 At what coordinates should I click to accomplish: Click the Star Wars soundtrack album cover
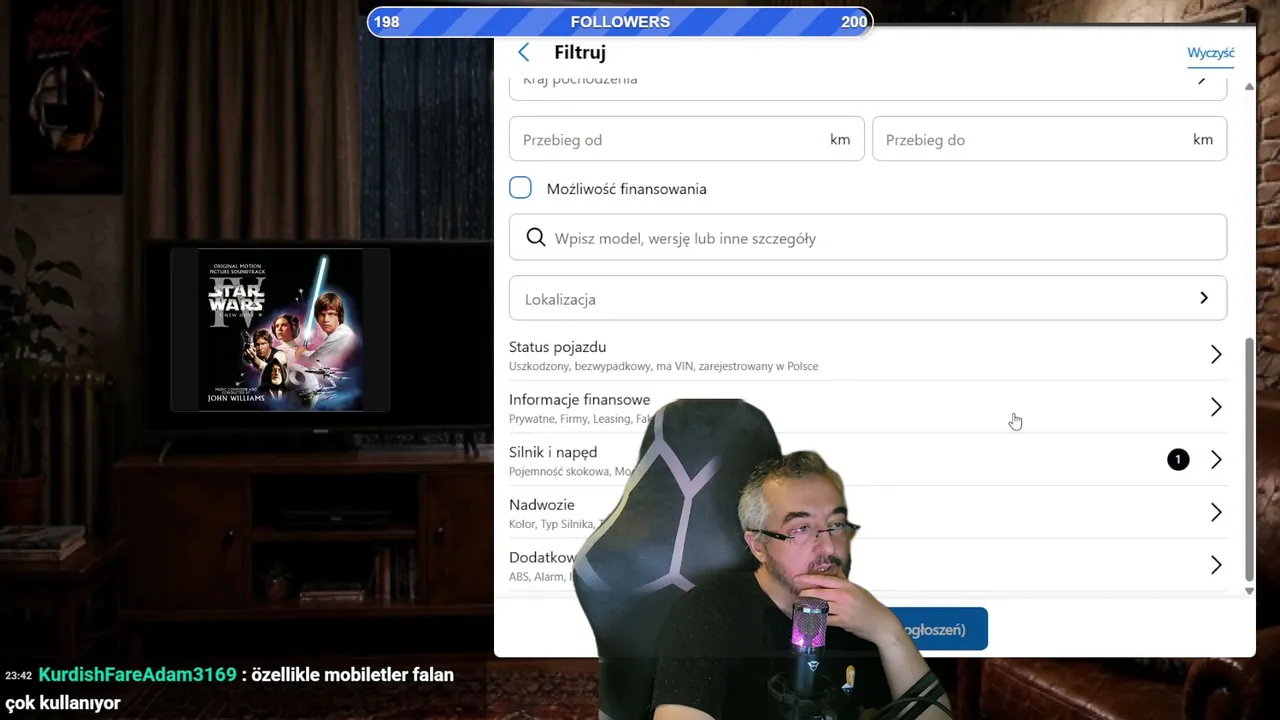coord(280,330)
